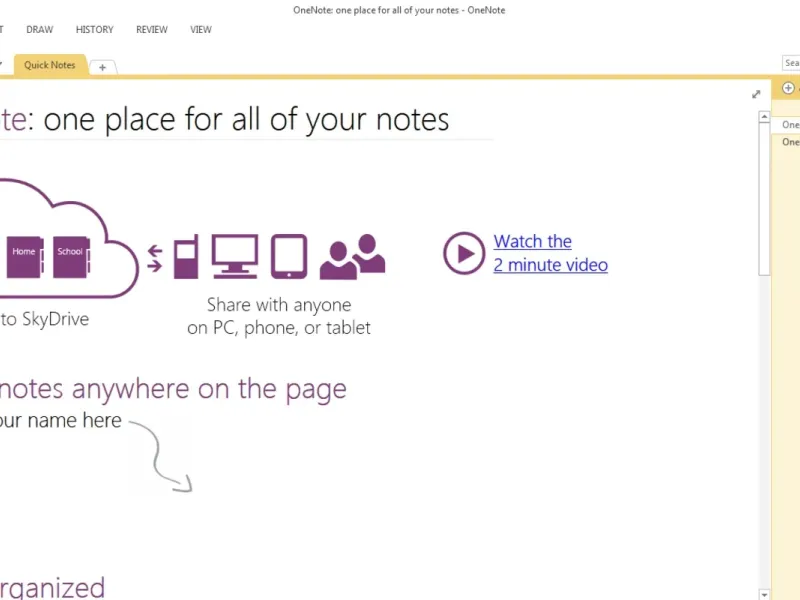Expand page to full view with diagonal arrow
This screenshot has width=800, height=600.
pos(756,94)
